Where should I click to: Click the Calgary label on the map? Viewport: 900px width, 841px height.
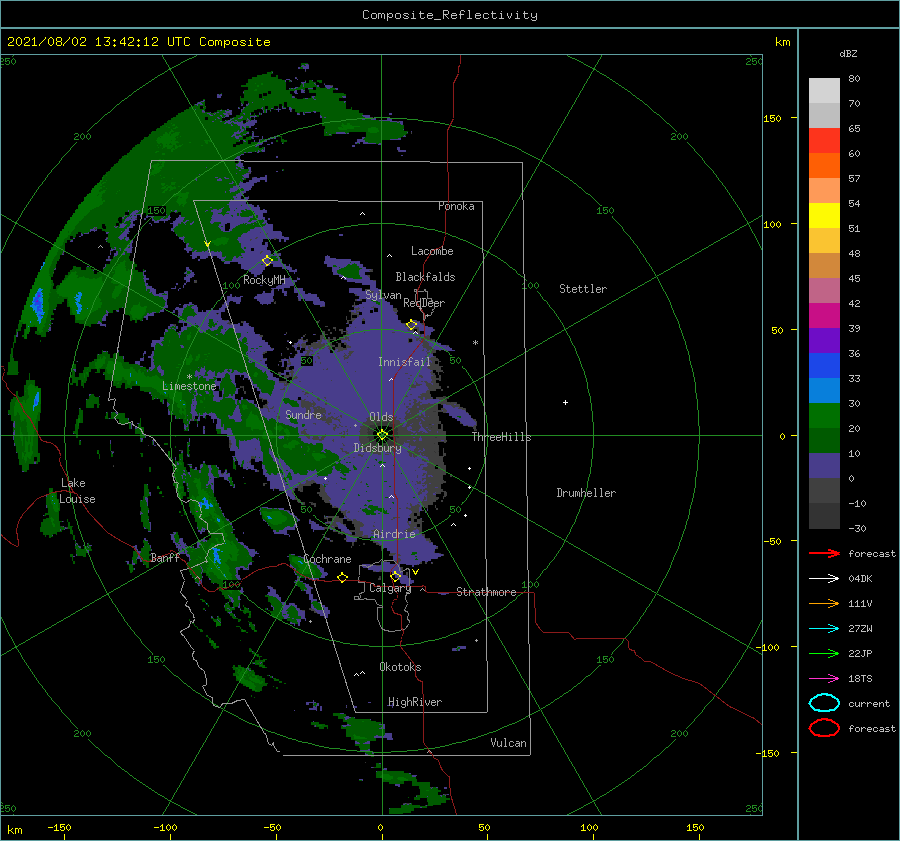point(390,588)
